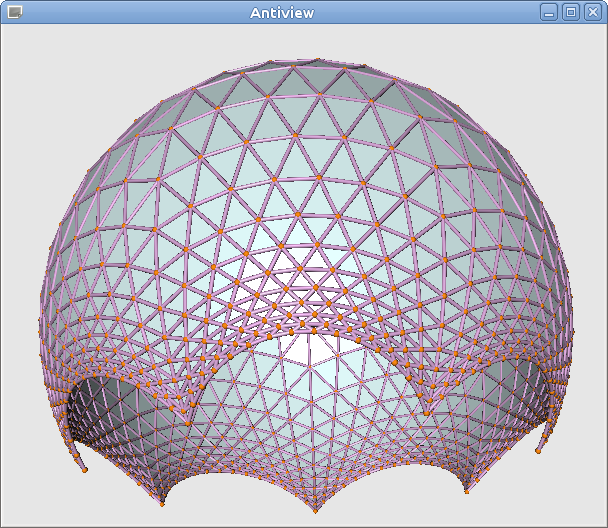608x528 pixels.
Task: Select the topmost apex vertex of the dome
Action: click(x=317, y=59)
